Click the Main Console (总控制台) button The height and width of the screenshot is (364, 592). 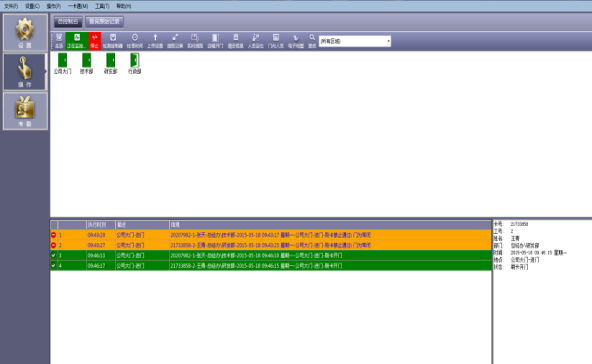pyautogui.click(x=68, y=22)
